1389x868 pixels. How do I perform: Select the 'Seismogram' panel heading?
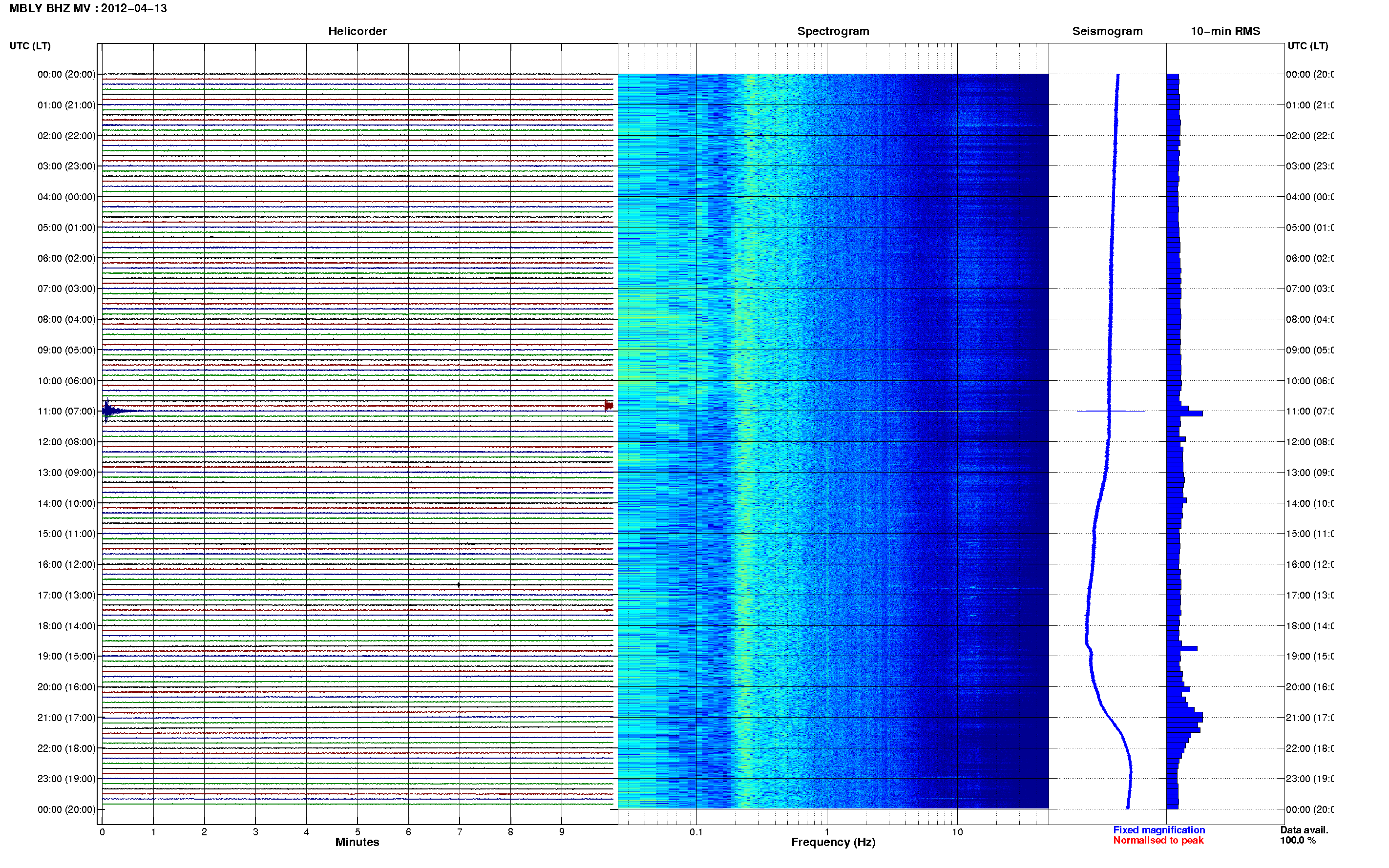1107,31
